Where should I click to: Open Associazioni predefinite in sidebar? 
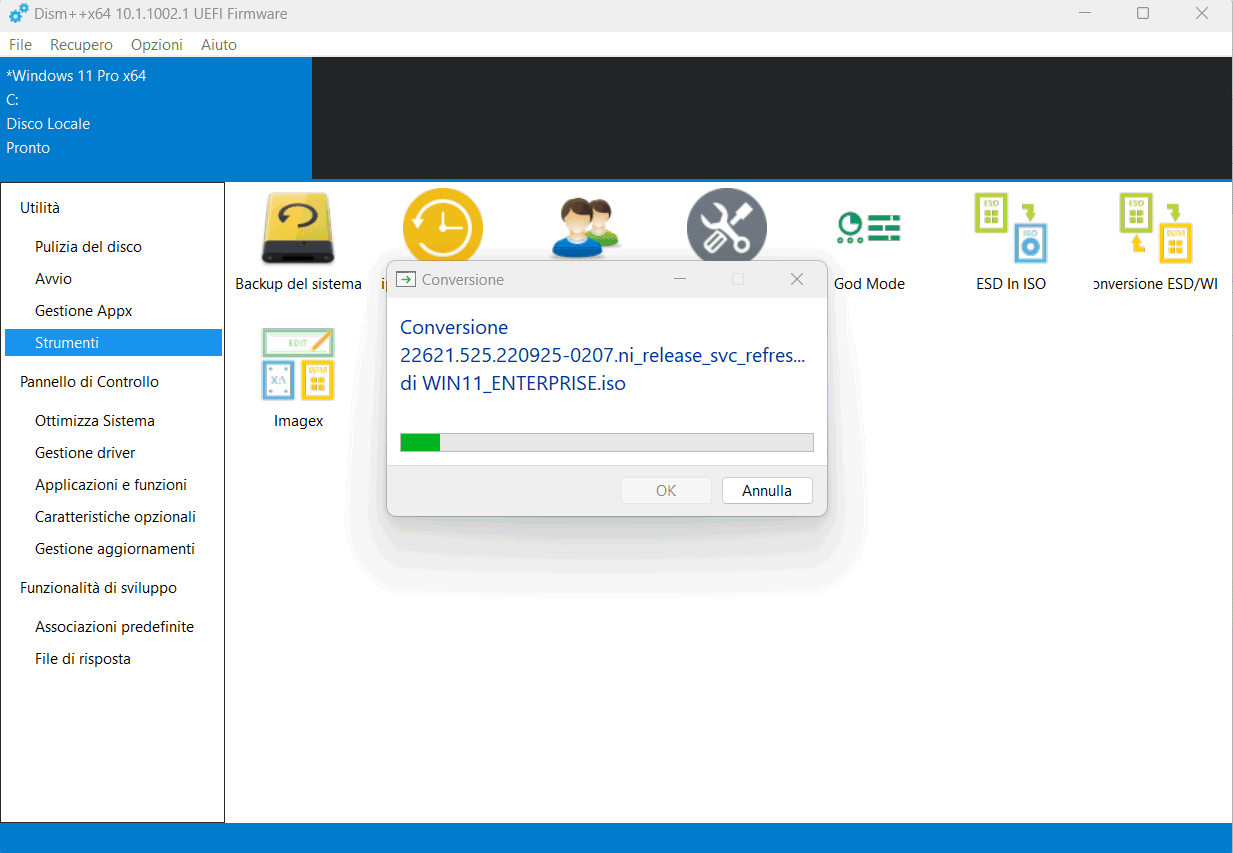(113, 627)
